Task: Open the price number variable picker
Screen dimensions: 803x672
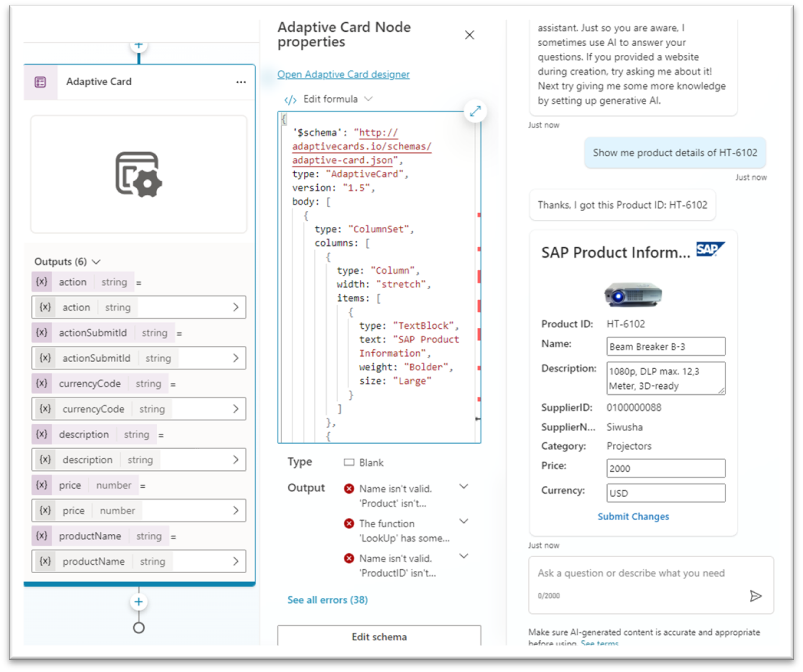Action: click(138, 510)
